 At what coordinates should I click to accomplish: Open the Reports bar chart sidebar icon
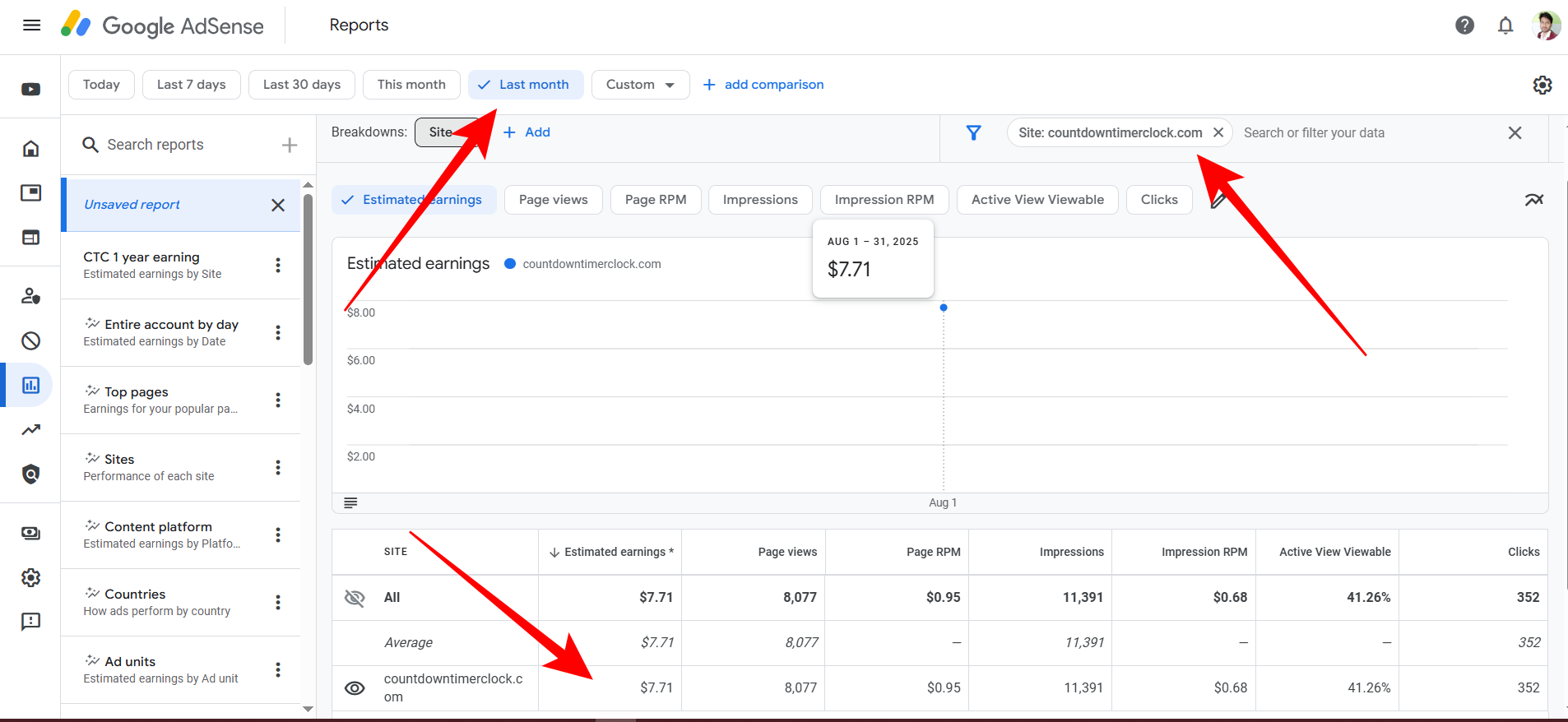coord(31,385)
